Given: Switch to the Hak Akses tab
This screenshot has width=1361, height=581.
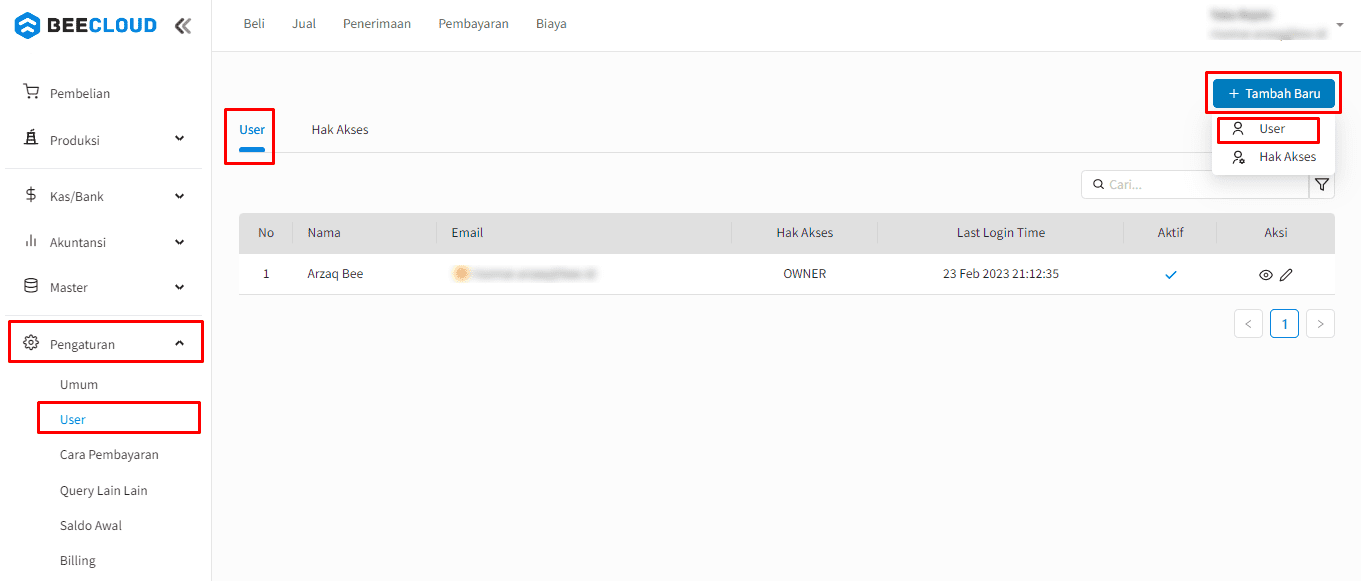Looking at the screenshot, I should point(340,130).
